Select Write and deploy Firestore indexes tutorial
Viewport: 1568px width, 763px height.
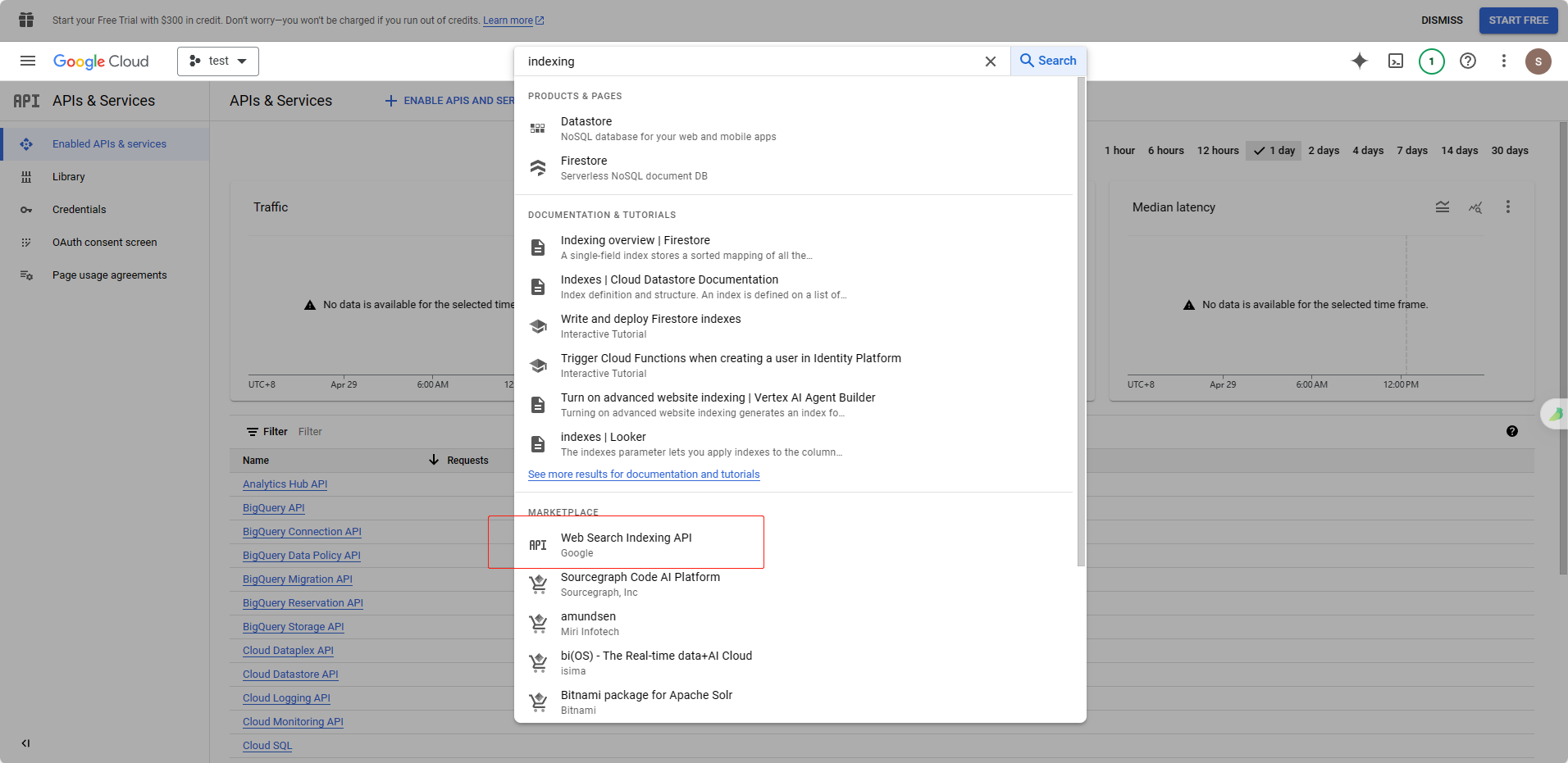pyautogui.click(x=650, y=325)
